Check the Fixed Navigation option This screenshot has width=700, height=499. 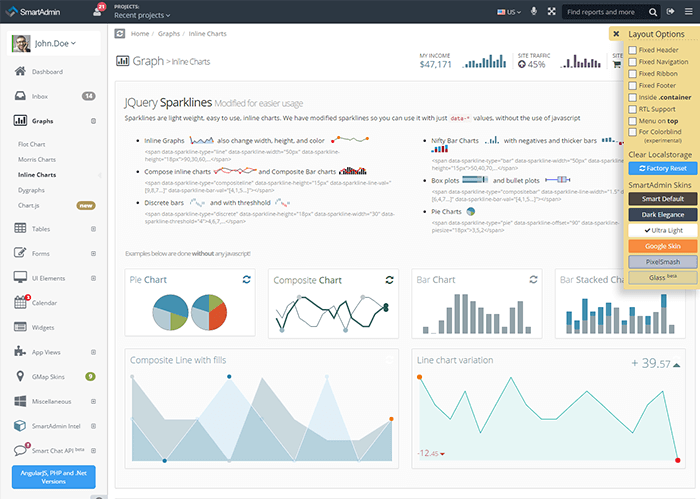click(x=632, y=62)
